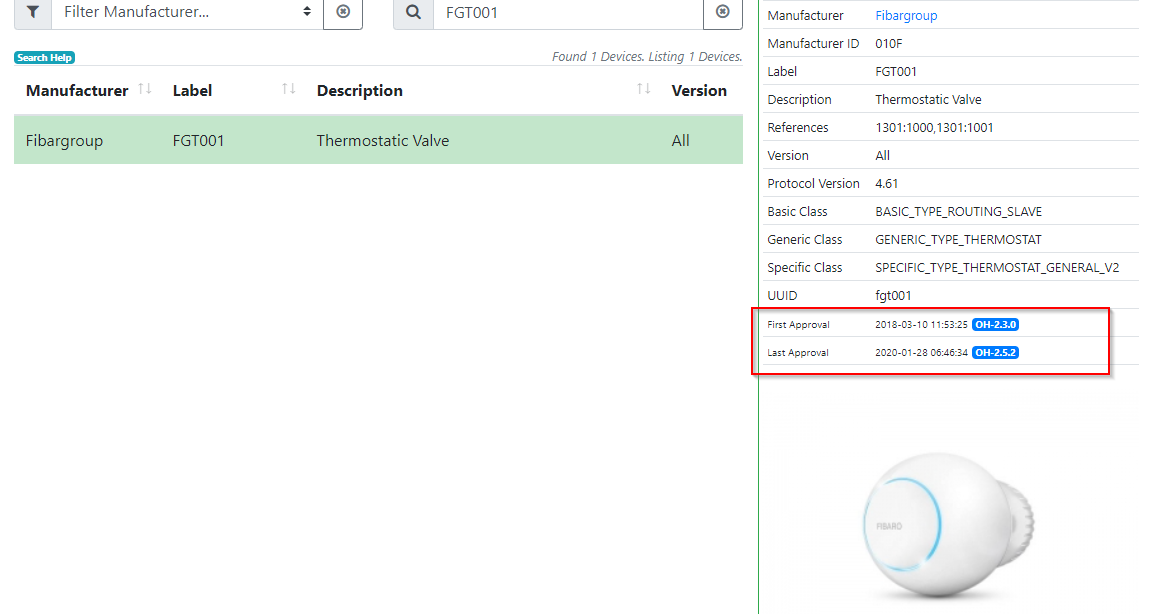The image size is (1149, 614).
Task: Click the OH-2.3.0 first approval badge
Action: tap(995, 325)
